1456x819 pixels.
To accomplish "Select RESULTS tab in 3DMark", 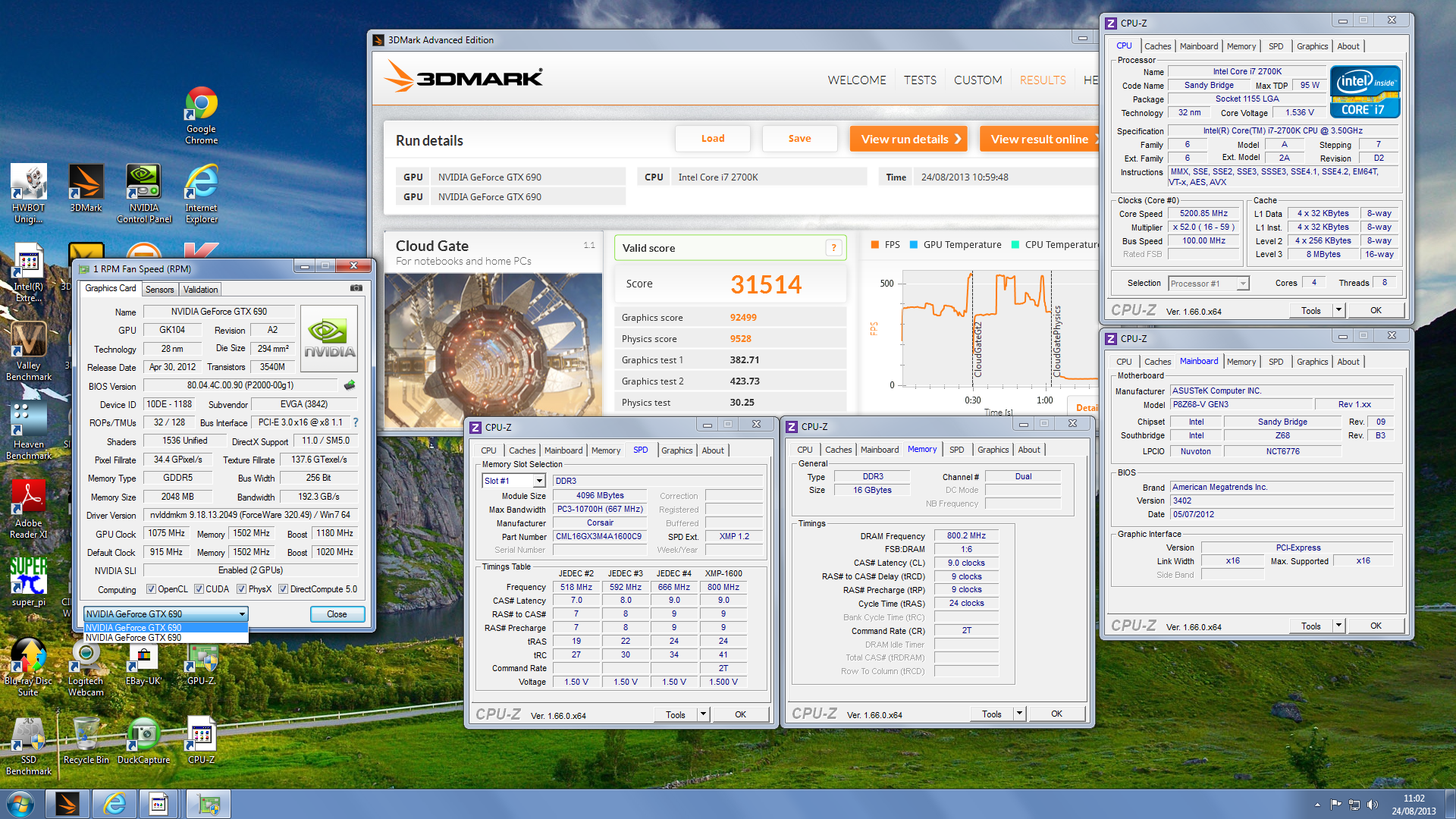I will click(1043, 80).
